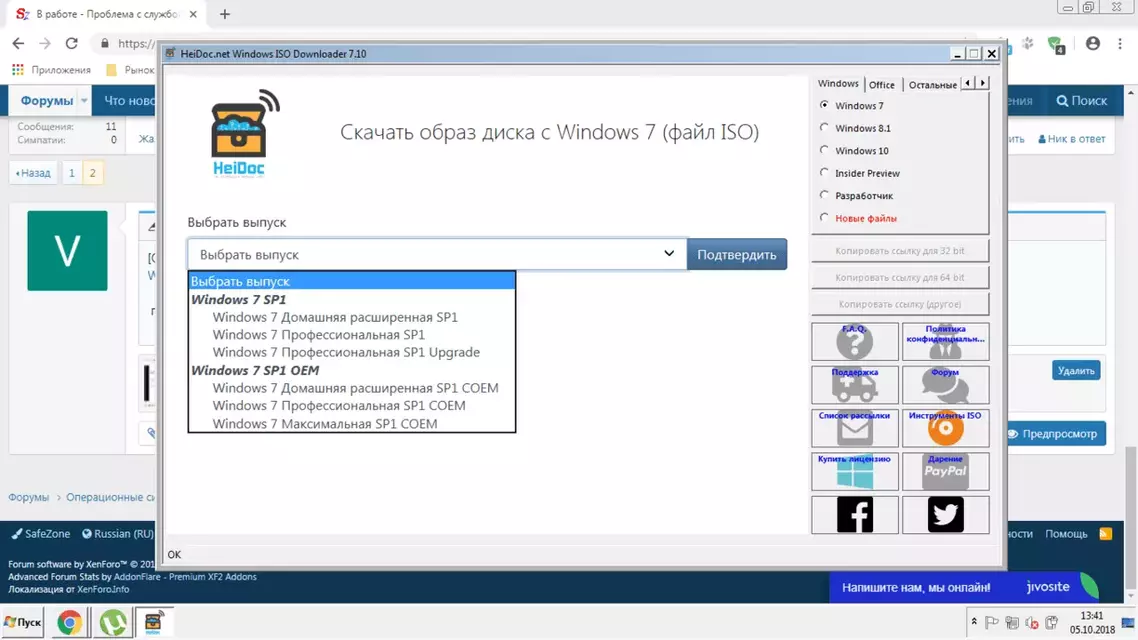The width and height of the screenshot is (1138, 640).
Task: Open the Список рассылки mail icon
Action: click(854, 428)
